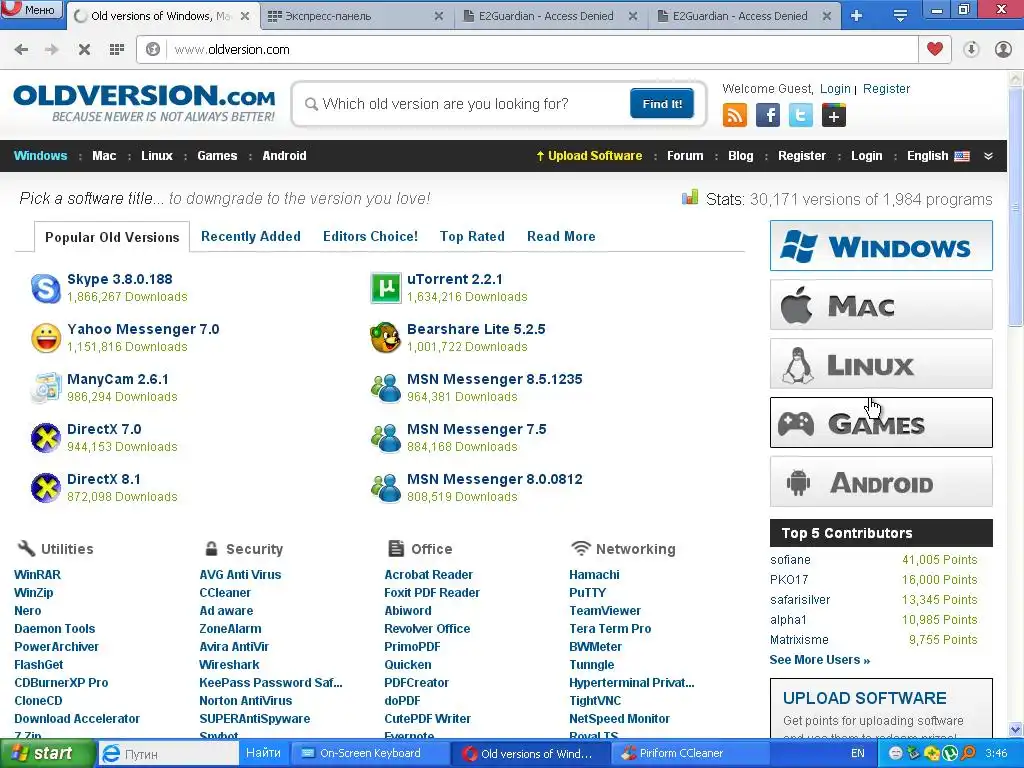
Task: Click the Skype icon
Action: pyautogui.click(x=46, y=288)
